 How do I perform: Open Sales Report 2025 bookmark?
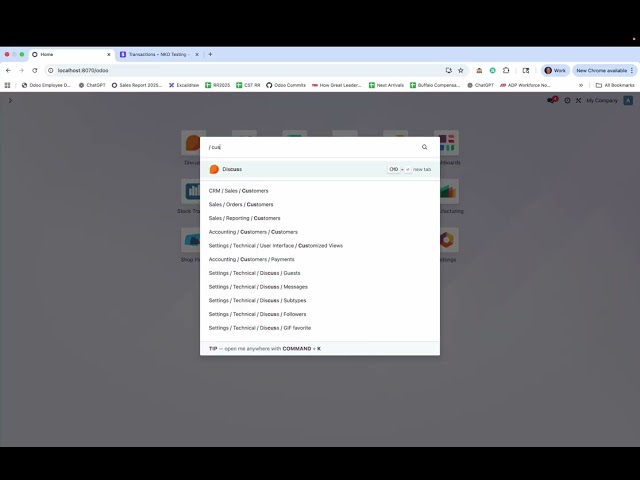click(x=137, y=85)
